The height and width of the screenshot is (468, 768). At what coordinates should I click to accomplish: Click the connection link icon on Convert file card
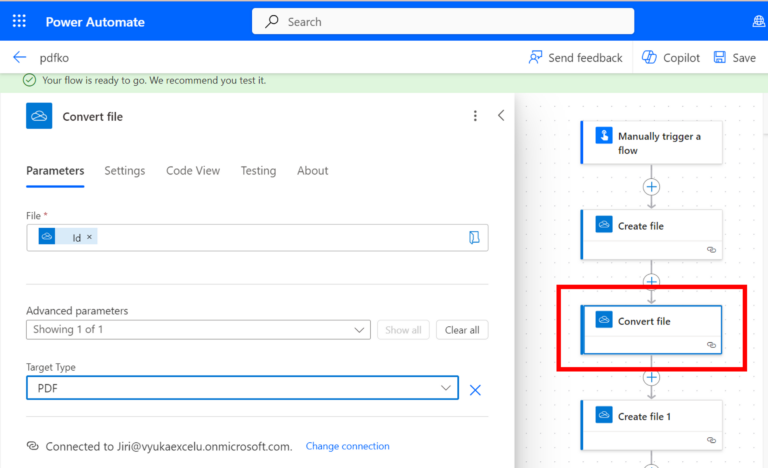712,345
